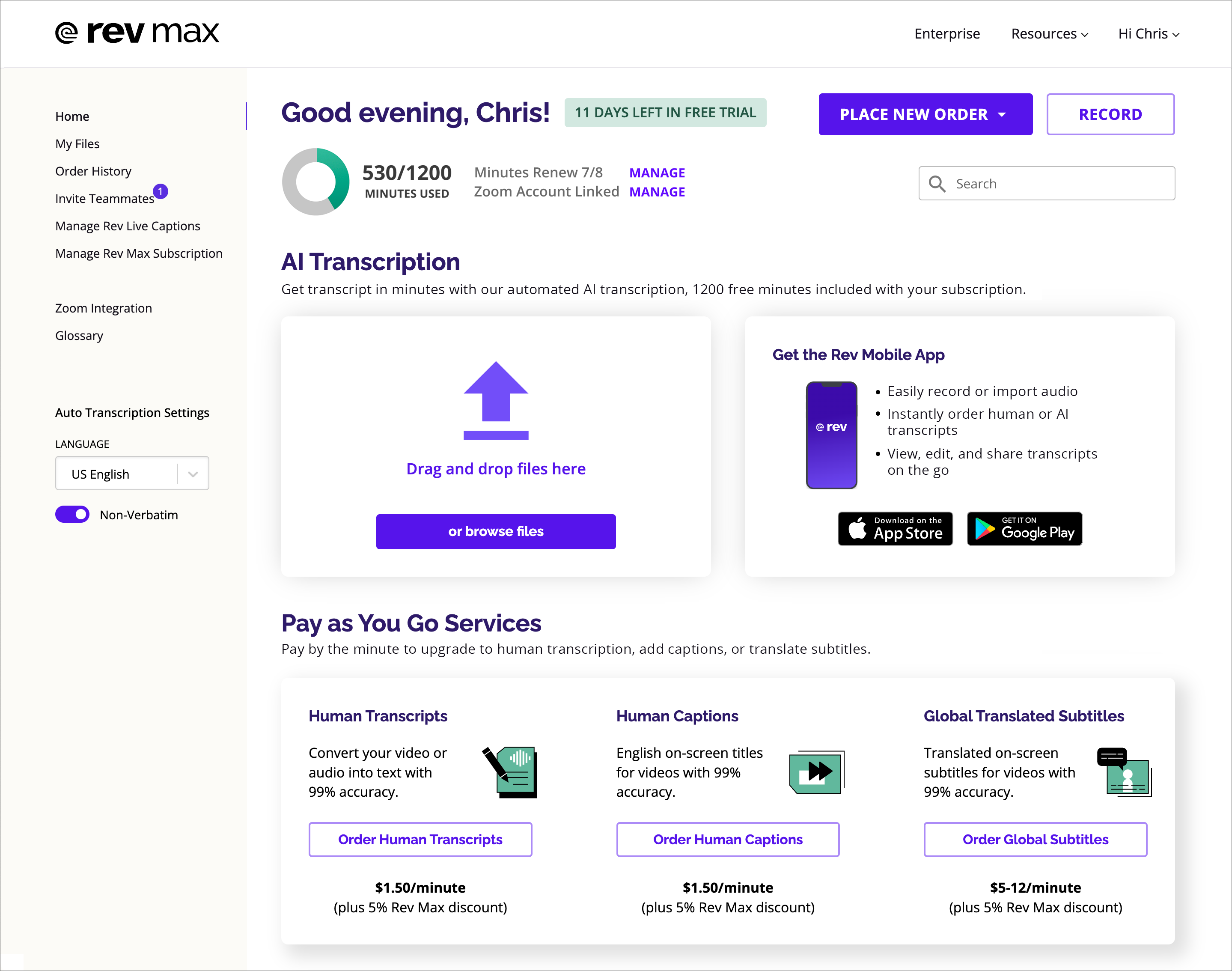Select Zoom Integration from the sidebar
Screen dimensions: 1232x971
tap(104, 307)
